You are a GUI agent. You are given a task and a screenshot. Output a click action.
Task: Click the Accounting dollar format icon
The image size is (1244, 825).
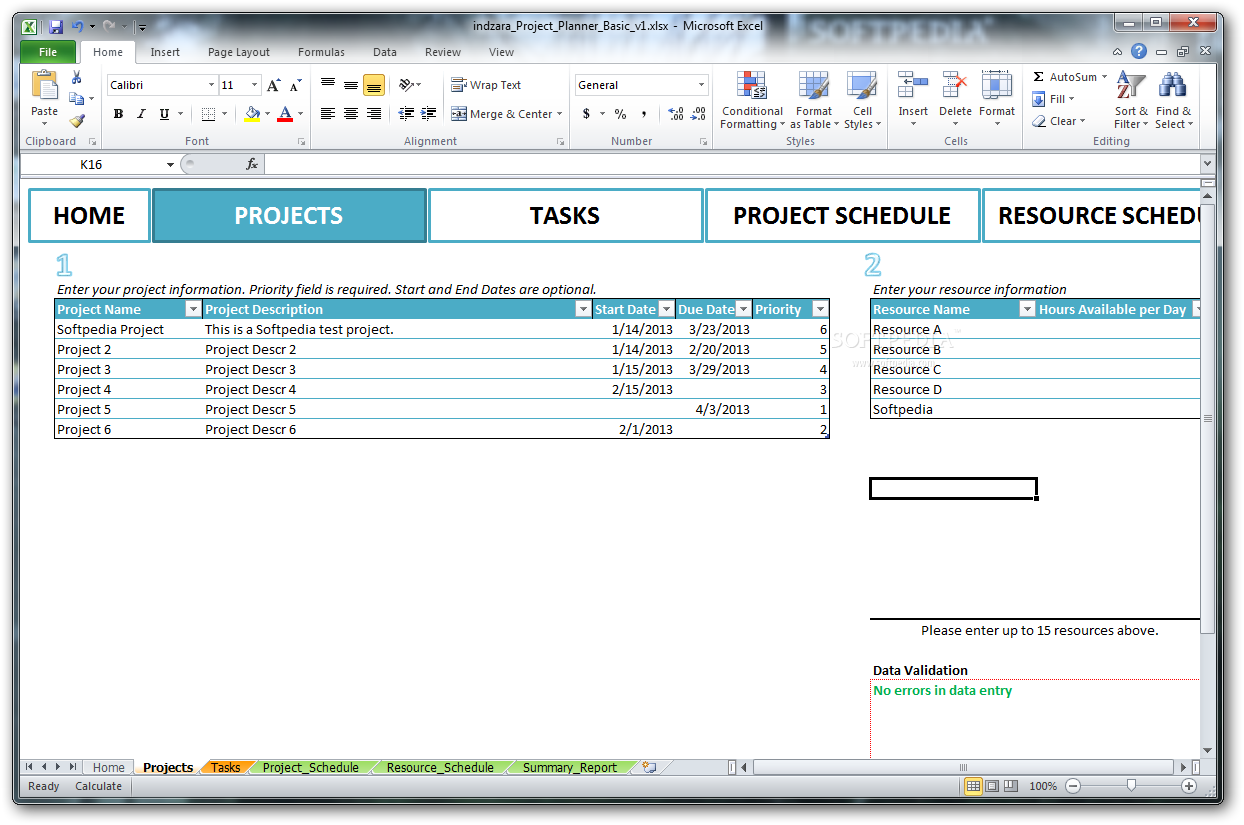586,114
